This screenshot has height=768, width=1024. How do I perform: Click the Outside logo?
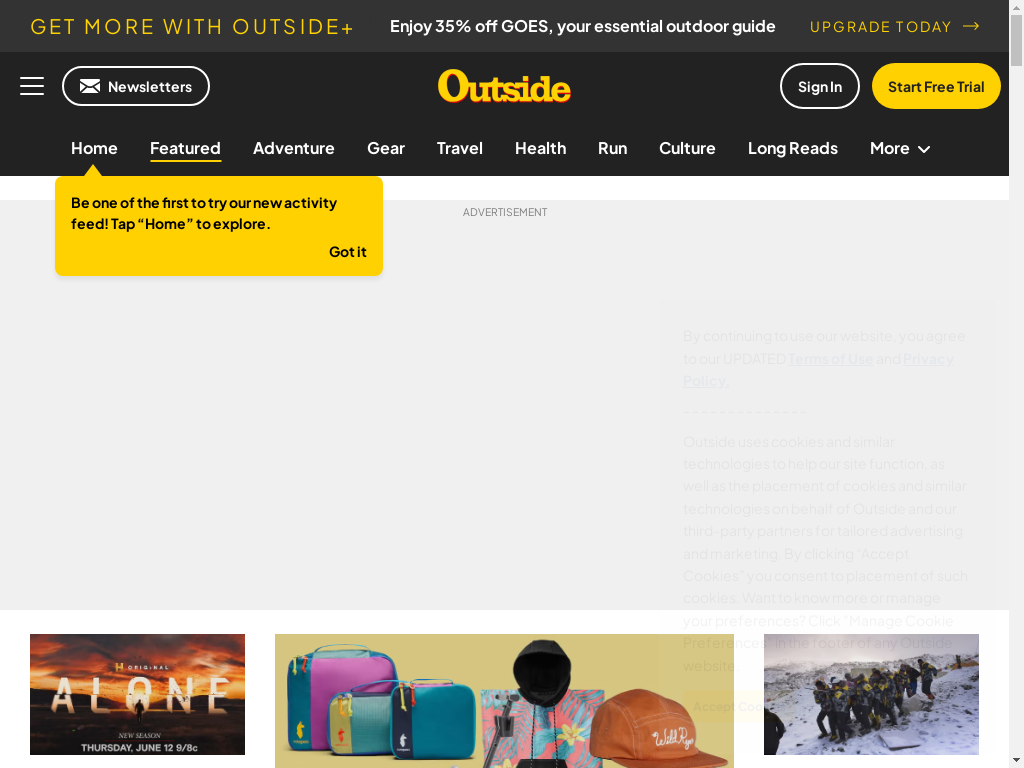[x=504, y=86]
